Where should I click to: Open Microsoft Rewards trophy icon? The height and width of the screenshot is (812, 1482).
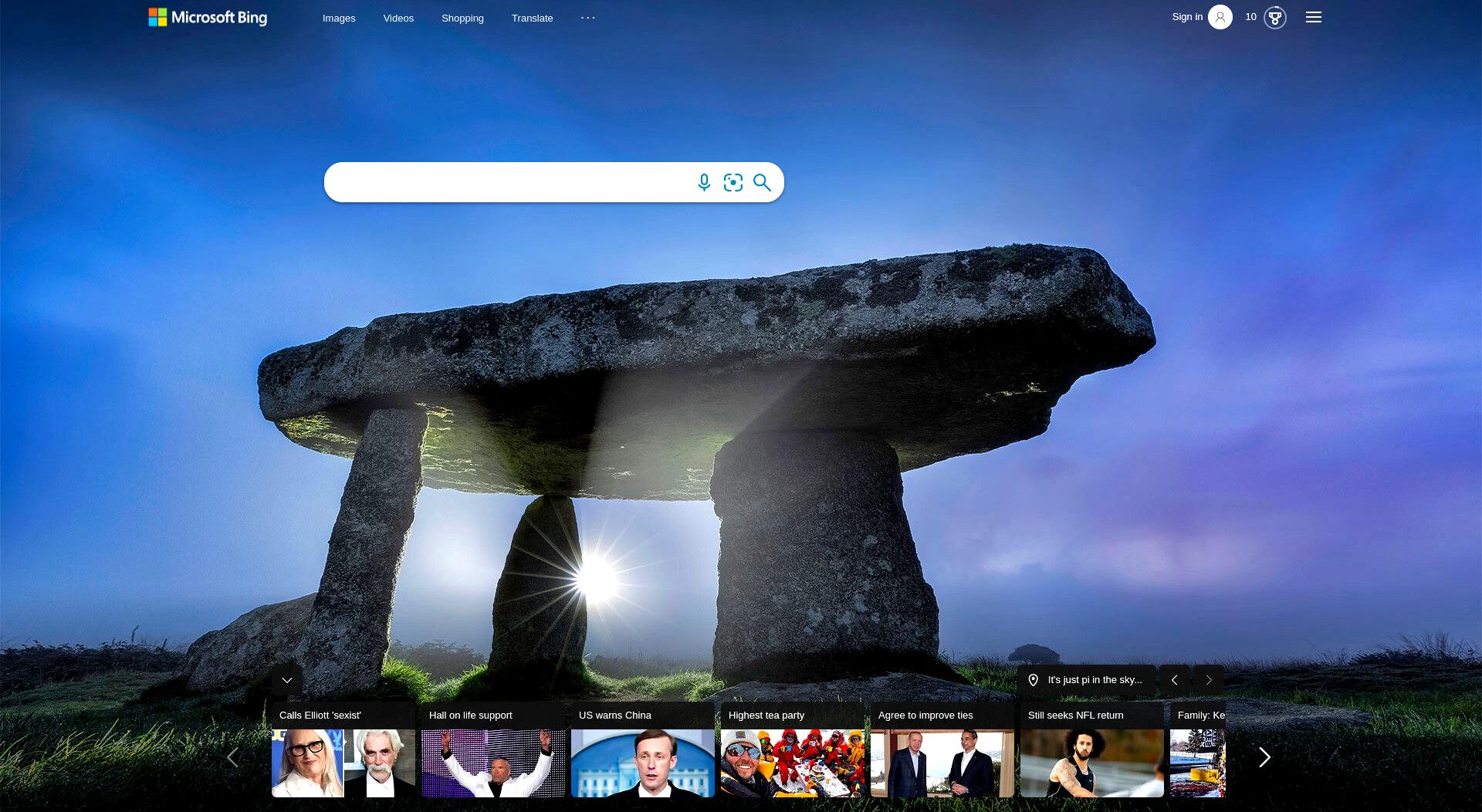(x=1275, y=17)
